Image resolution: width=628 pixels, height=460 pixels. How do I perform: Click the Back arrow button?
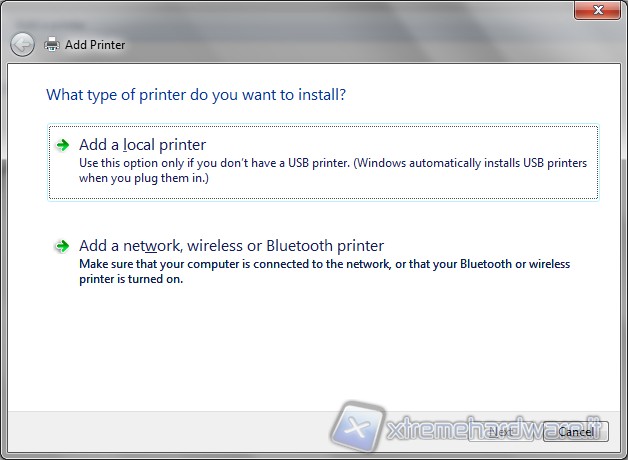[x=22, y=44]
